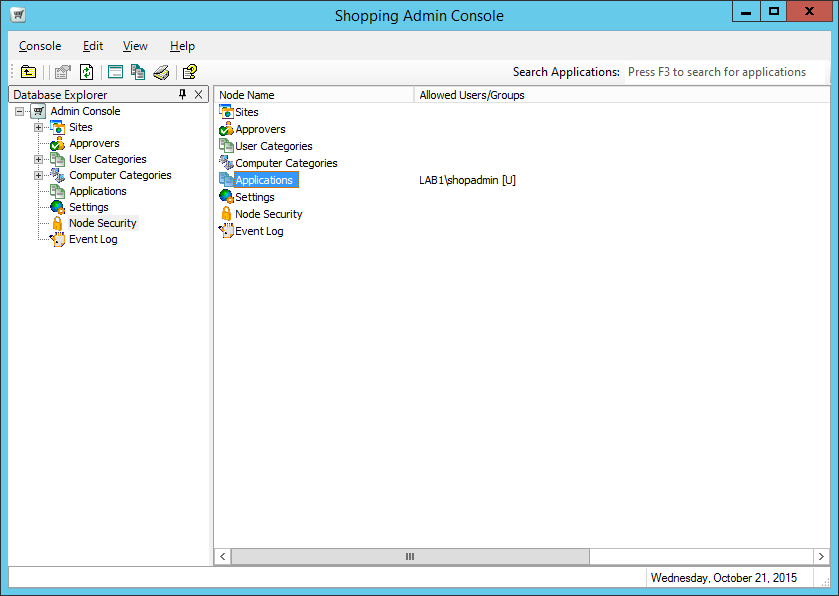Viewport: 839px width, 596px height.
Task: Expand the Sites tree node
Action: pyautogui.click(x=38, y=127)
